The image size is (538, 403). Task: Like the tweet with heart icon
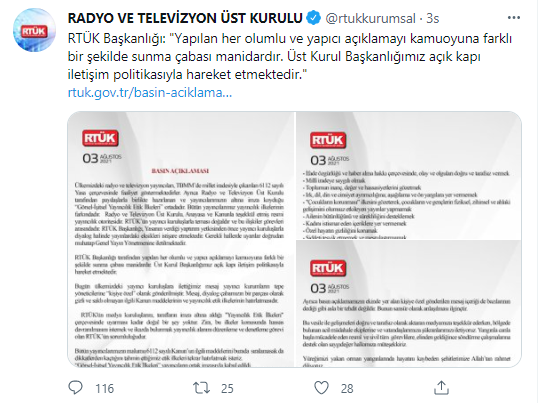pyautogui.click(x=321, y=388)
